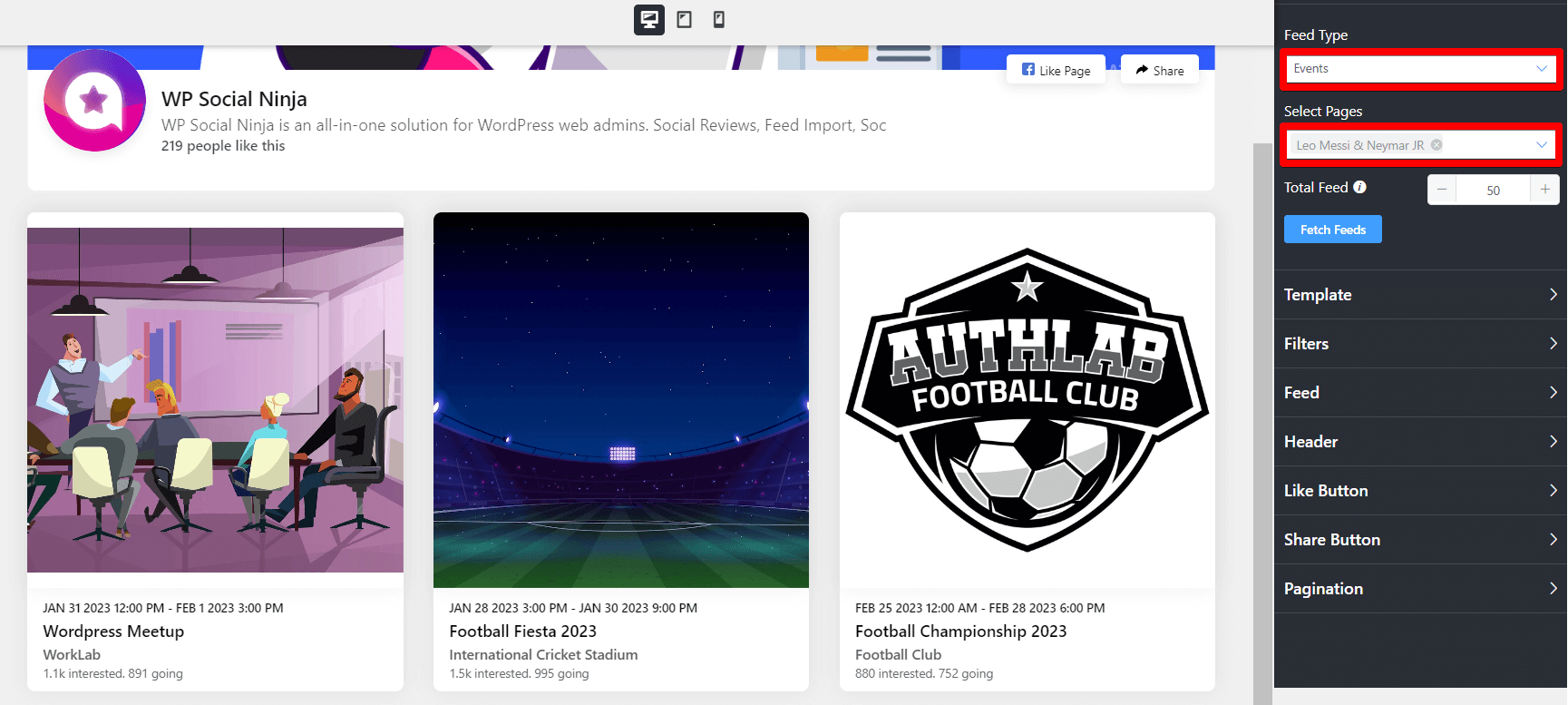This screenshot has width=1568, height=705.
Task: Remove the Leo Messi & Neymar JR page tag
Action: click(1437, 144)
